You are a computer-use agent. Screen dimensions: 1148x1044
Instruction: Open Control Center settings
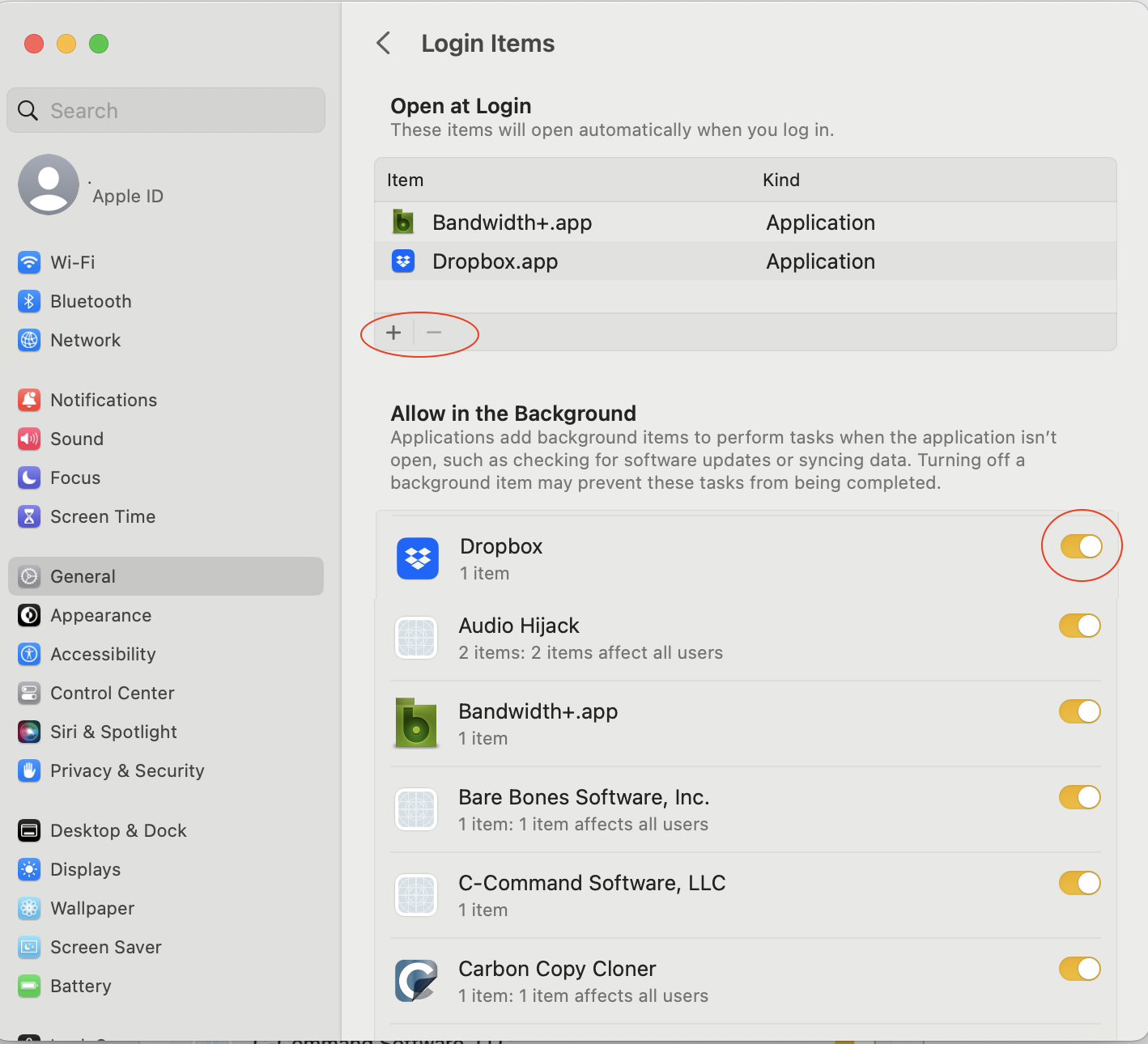(166, 693)
